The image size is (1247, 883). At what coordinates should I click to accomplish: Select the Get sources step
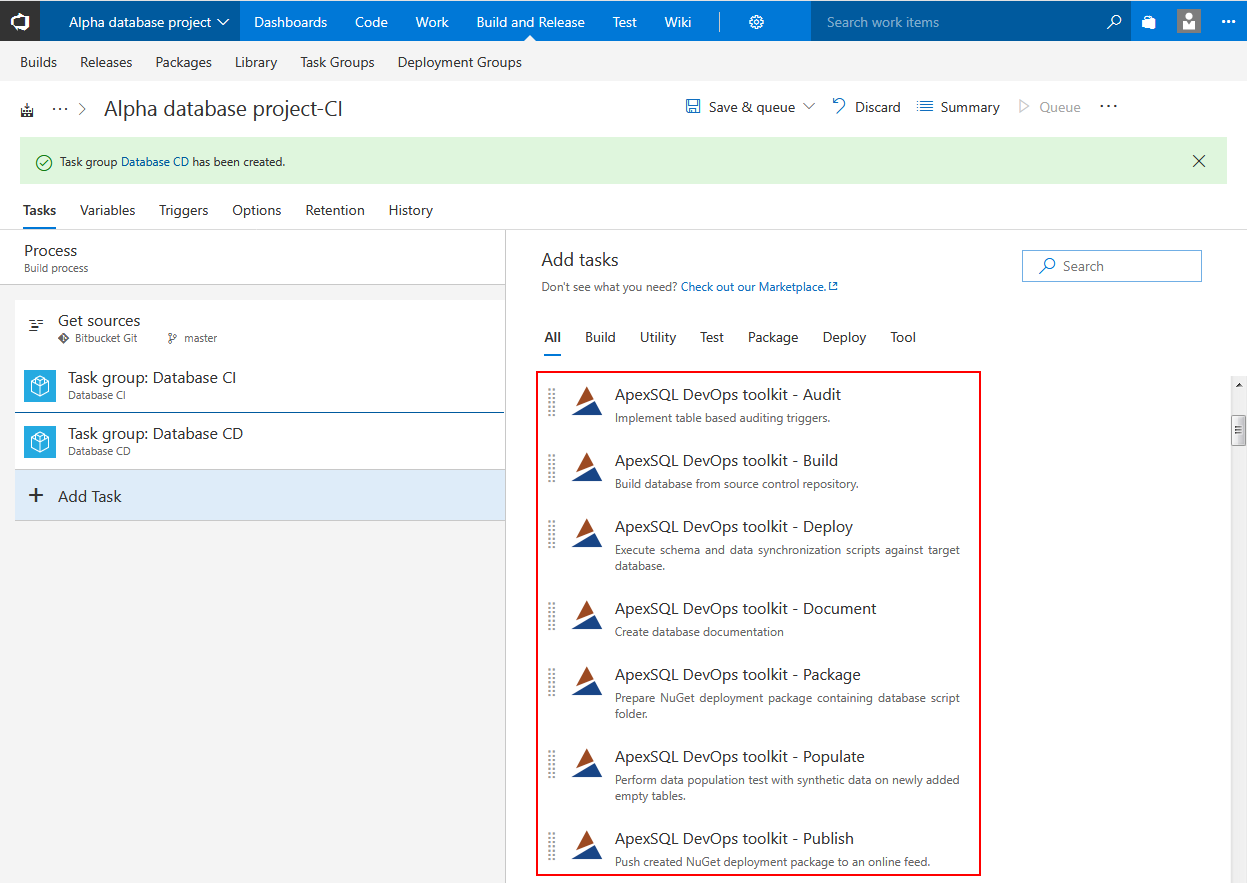coord(260,329)
